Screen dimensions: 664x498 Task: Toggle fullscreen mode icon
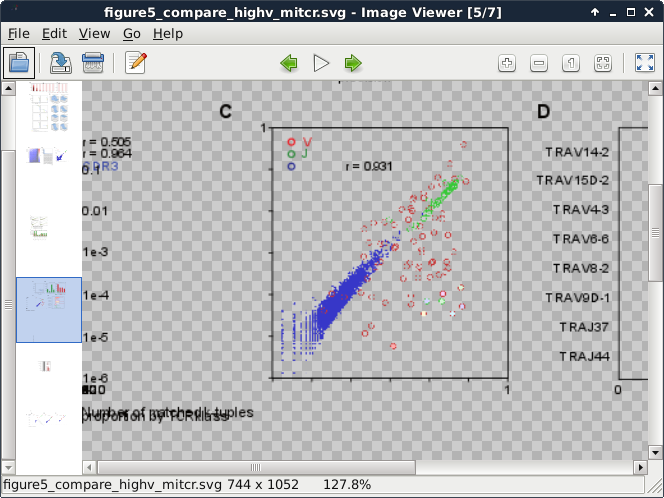tap(645, 63)
